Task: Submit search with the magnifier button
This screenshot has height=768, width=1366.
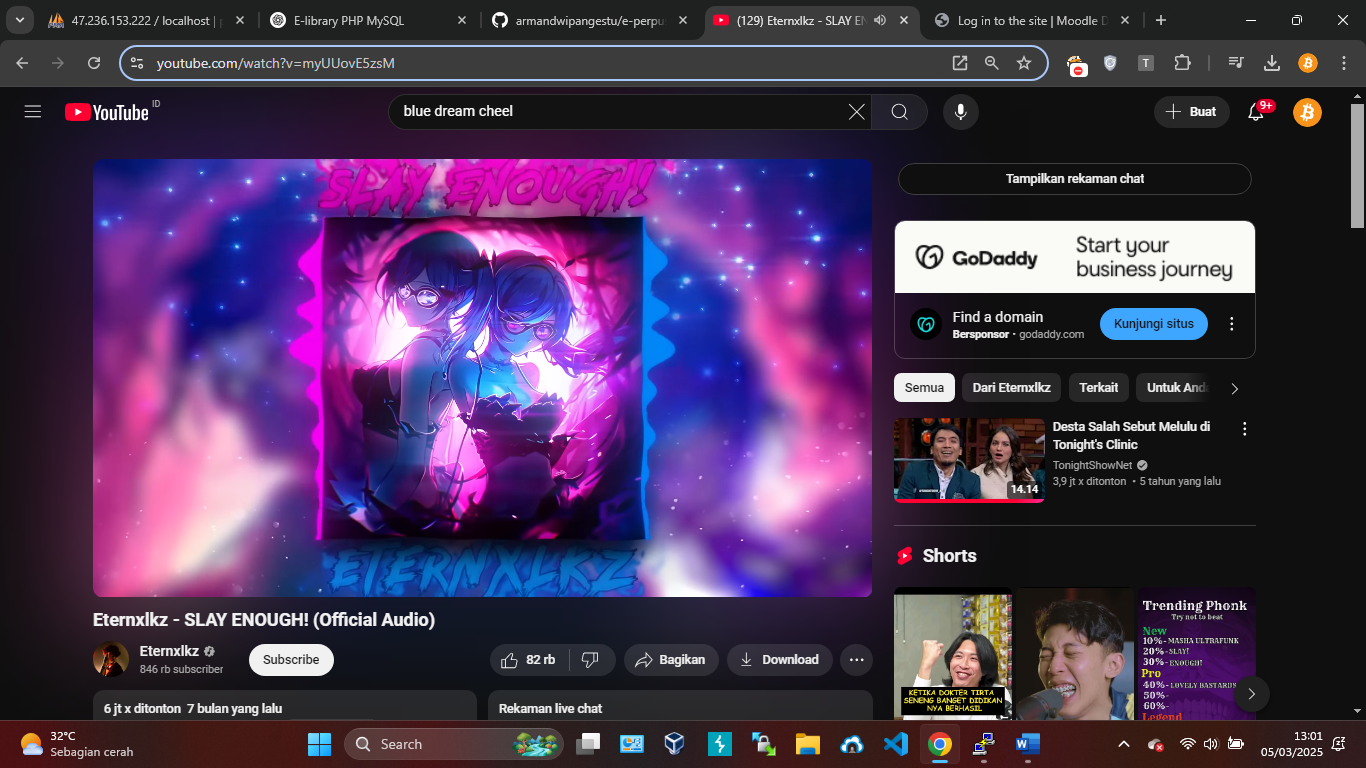Action: pos(899,112)
